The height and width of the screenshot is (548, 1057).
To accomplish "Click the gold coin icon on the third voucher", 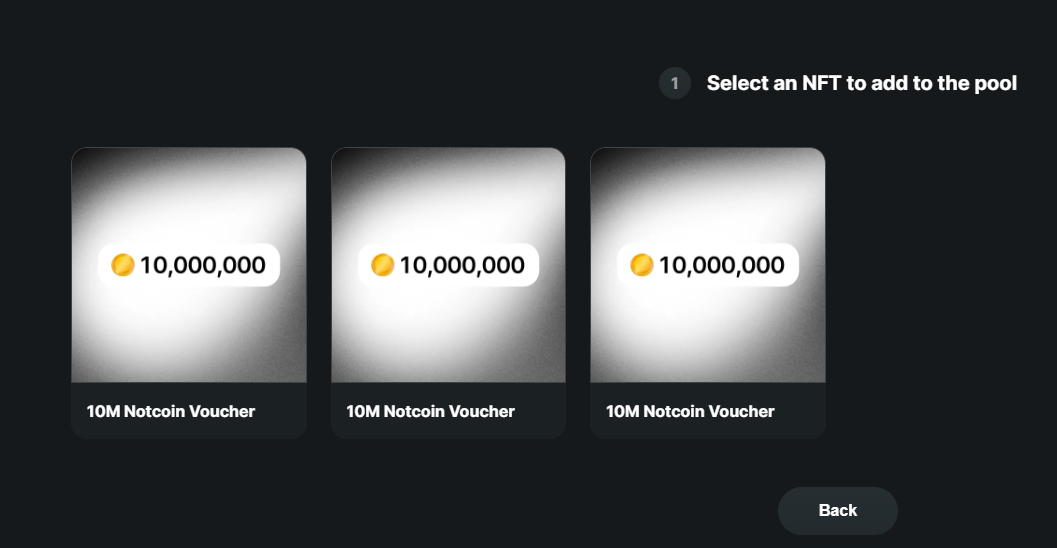I will click(642, 265).
